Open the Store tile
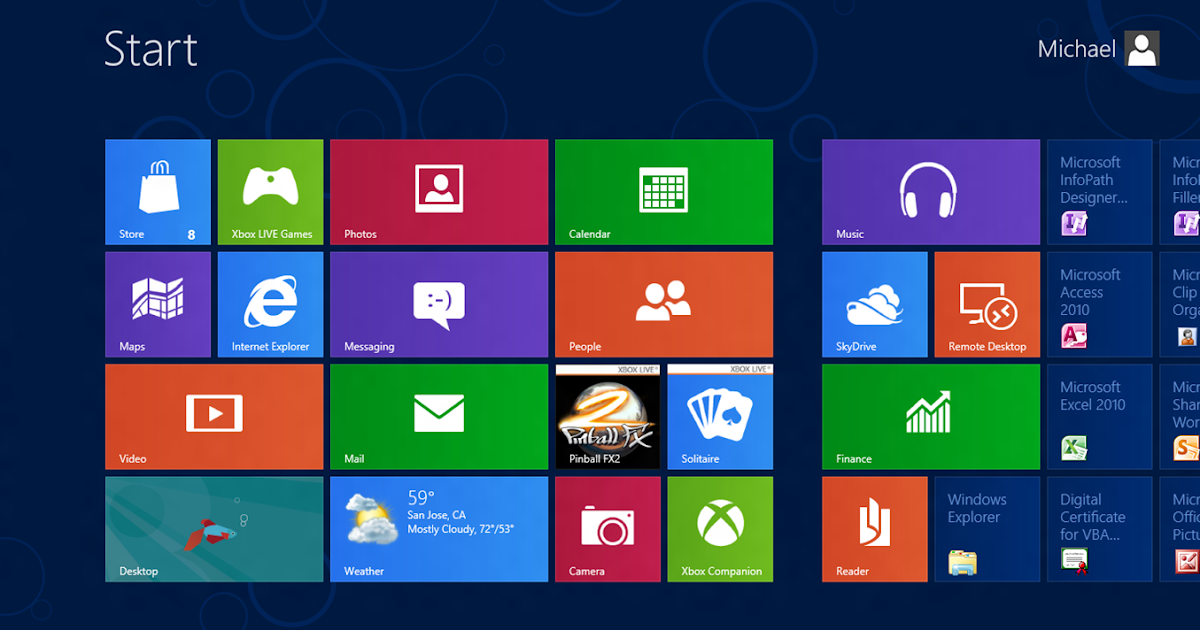This screenshot has height=630, width=1200. coord(157,191)
